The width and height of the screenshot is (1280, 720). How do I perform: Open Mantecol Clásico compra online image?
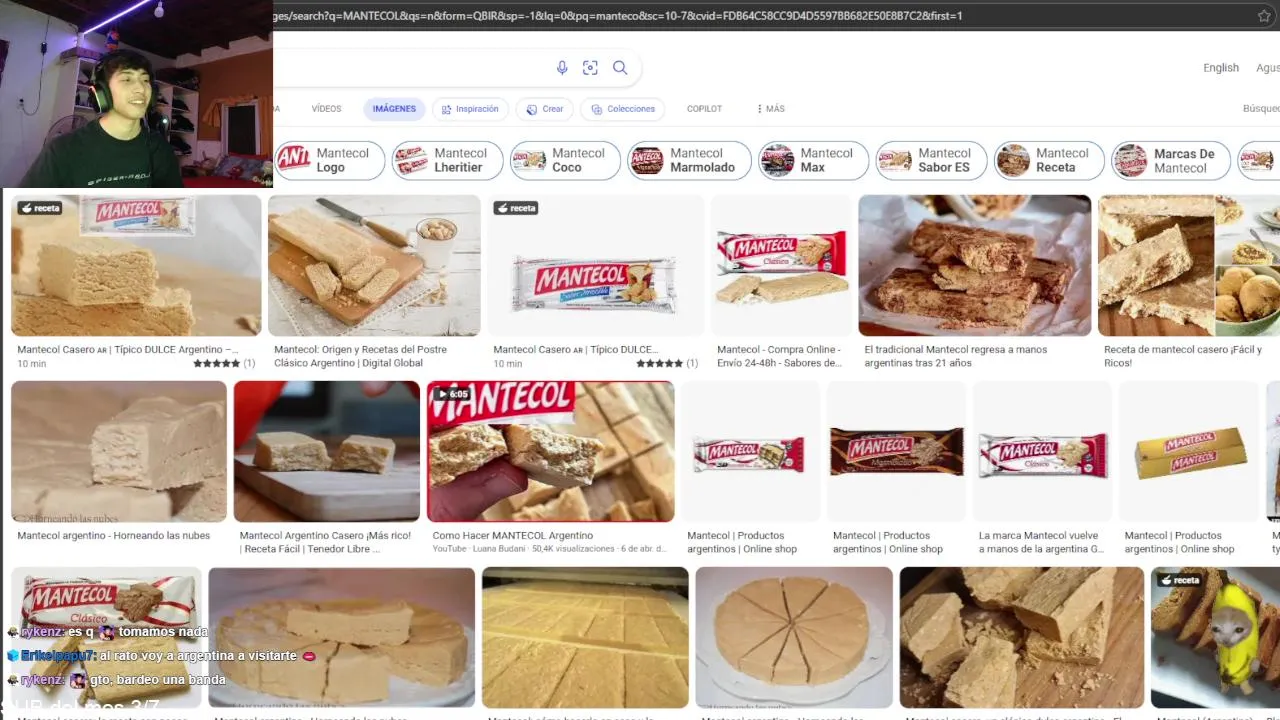click(781, 265)
